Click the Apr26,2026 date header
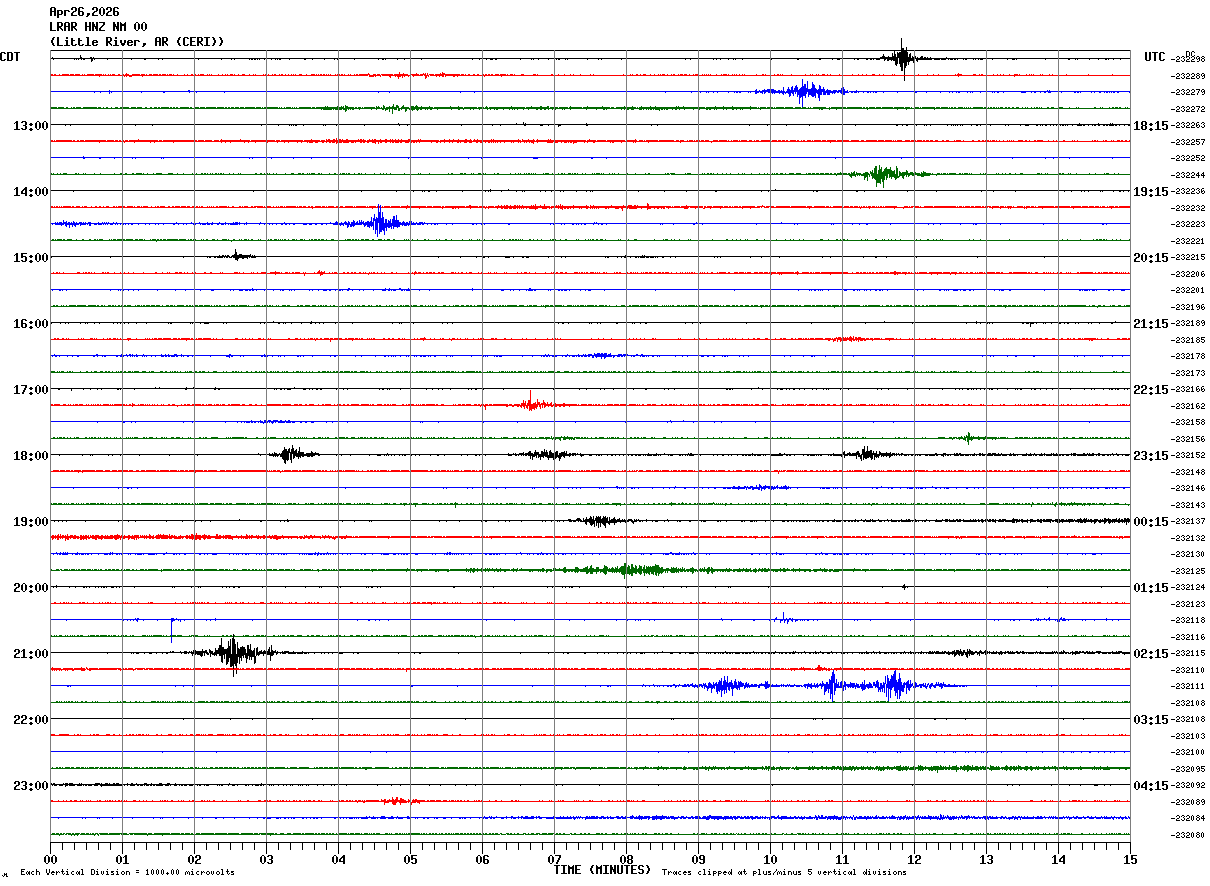The width and height of the screenshot is (1210, 886). click(x=84, y=12)
